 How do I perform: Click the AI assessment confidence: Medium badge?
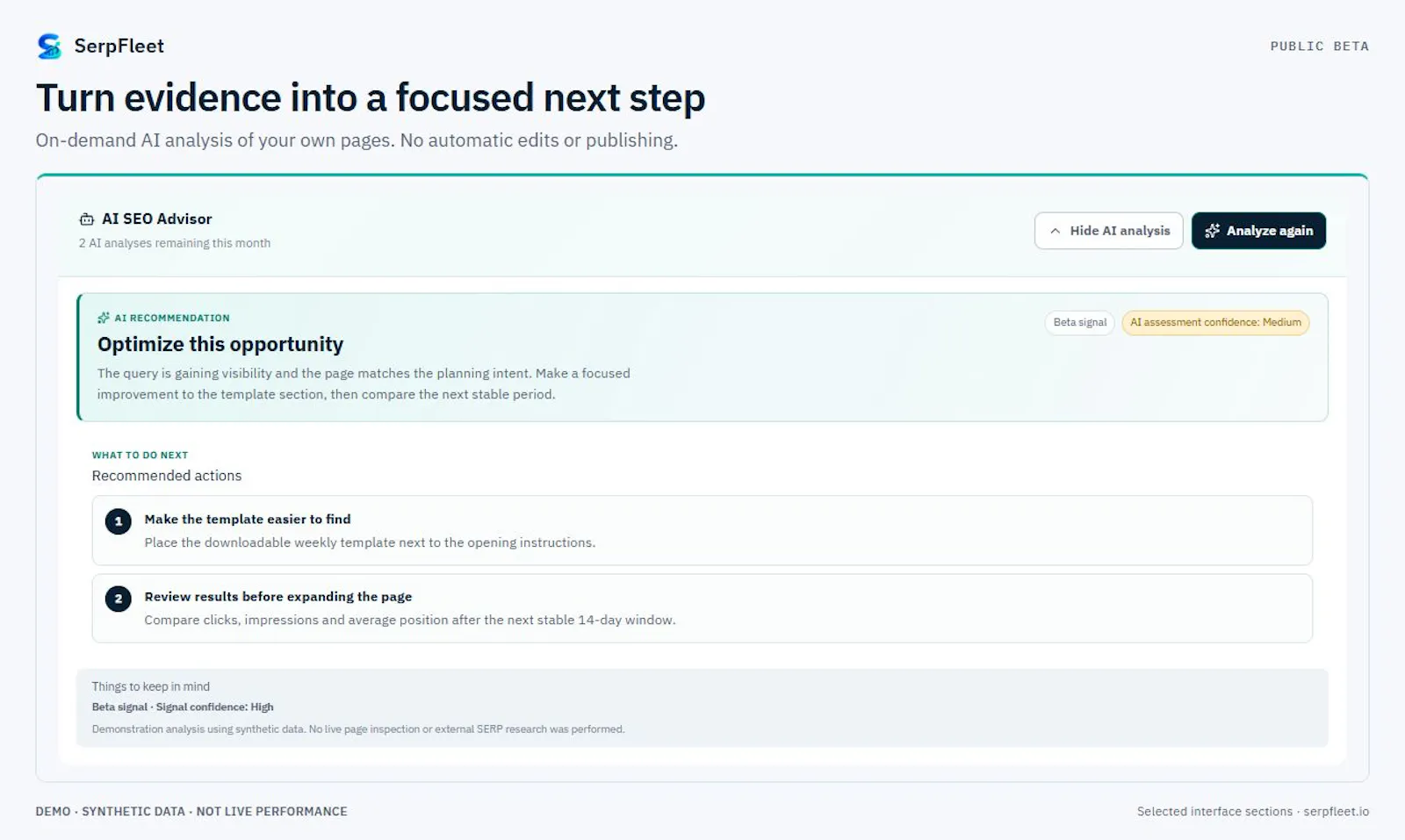1215,323
